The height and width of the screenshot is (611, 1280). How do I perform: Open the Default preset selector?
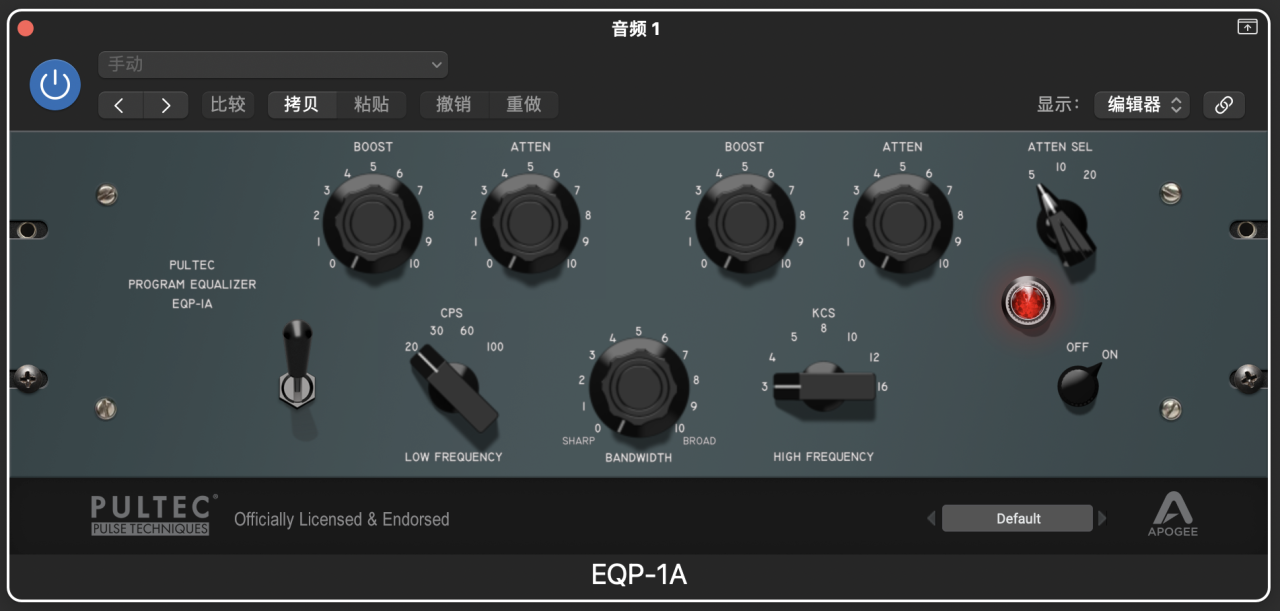coord(1017,518)
